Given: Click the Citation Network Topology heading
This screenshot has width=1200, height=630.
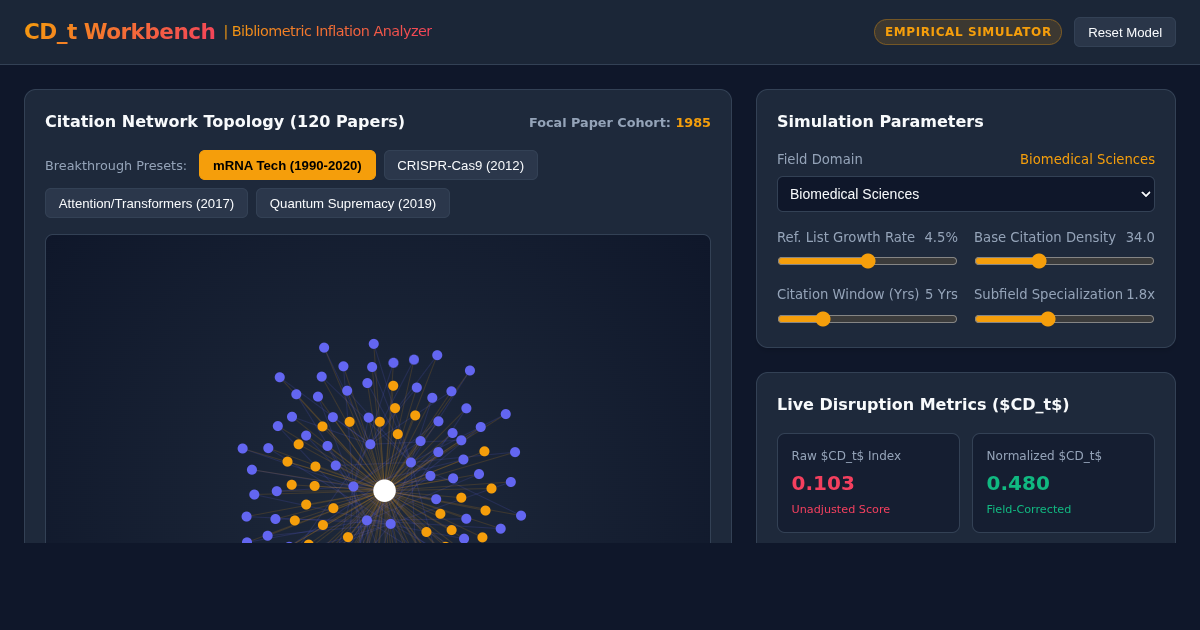Looking at the screenshot, I should pyautogui.click(x=225, y=121).
